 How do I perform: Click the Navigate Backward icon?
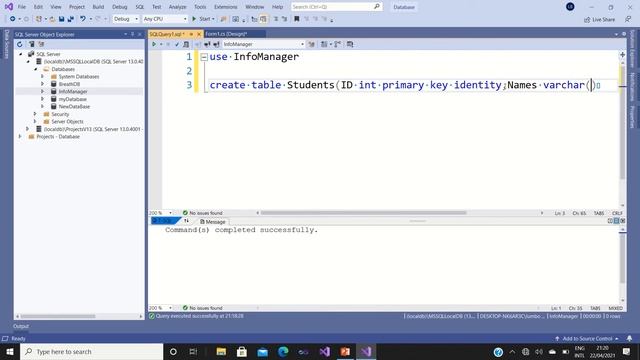13,19
